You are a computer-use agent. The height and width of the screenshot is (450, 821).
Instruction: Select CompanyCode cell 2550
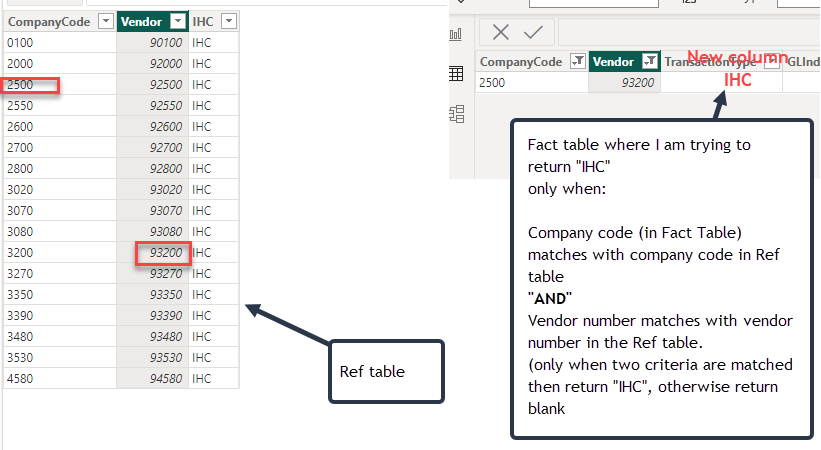60,105
